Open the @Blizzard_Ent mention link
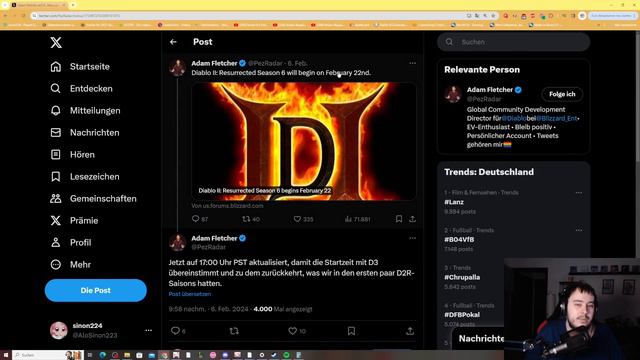Screen dimensions: 640x360 557,118
